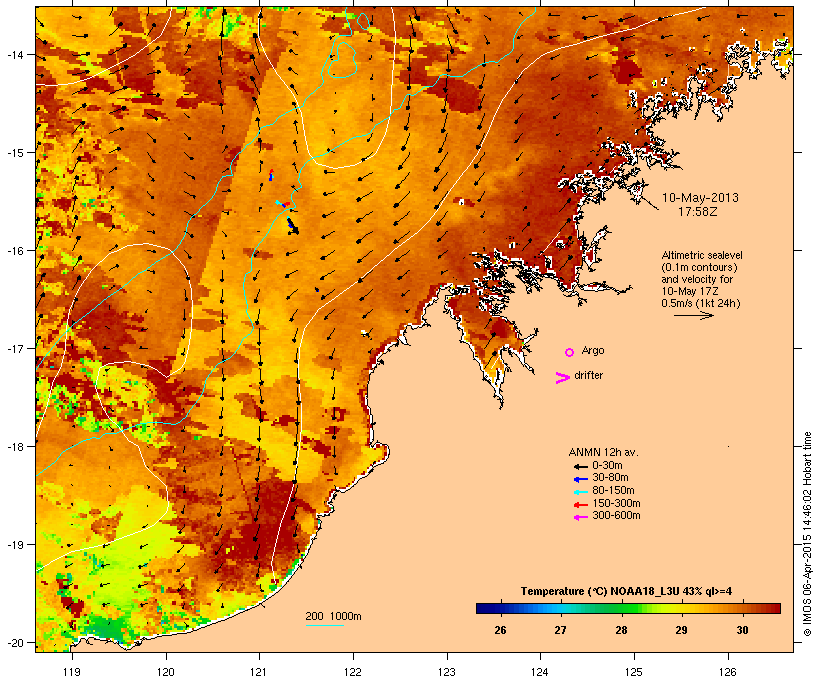
Task: Click the 119 longitude axis label
Action: click(72, 672)
